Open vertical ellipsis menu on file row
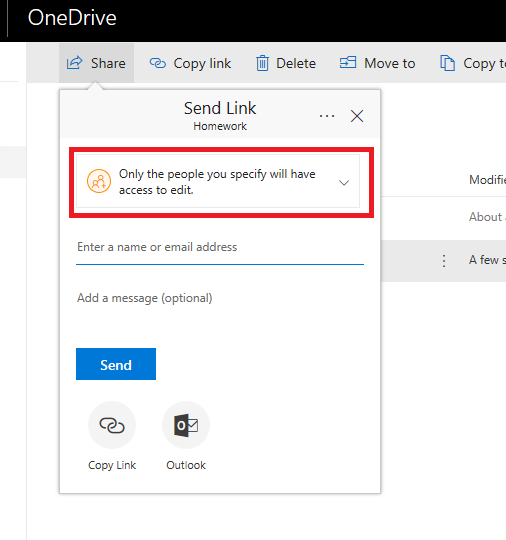 (444, 261)
